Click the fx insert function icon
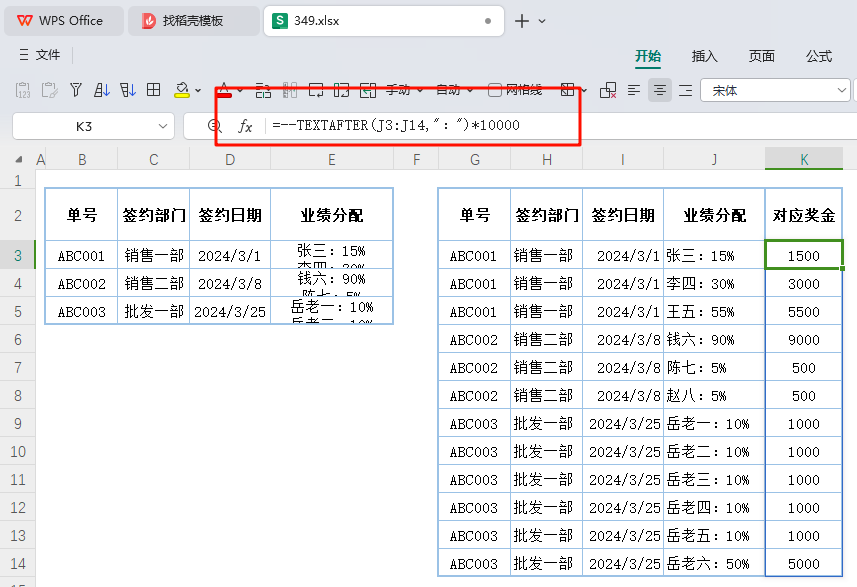The image size is (857, 587). click(x=245, y=126)
